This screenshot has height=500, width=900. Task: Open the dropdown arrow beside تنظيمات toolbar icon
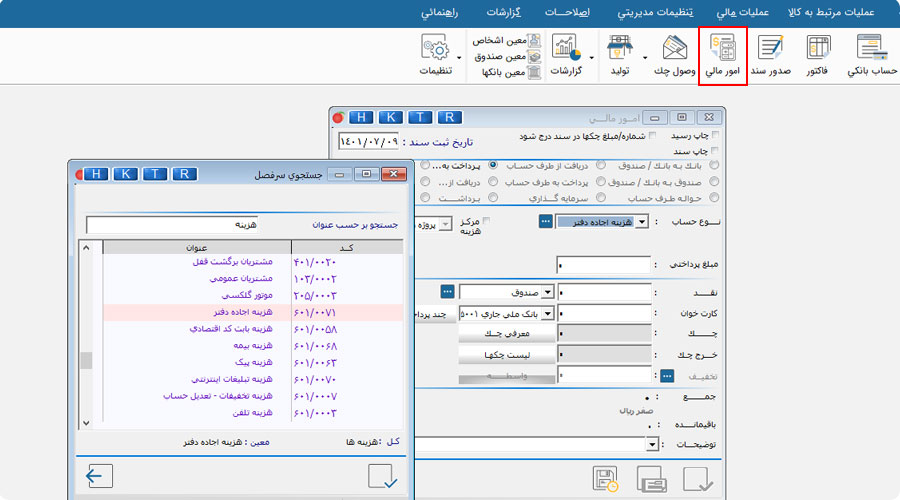[459, 58]
